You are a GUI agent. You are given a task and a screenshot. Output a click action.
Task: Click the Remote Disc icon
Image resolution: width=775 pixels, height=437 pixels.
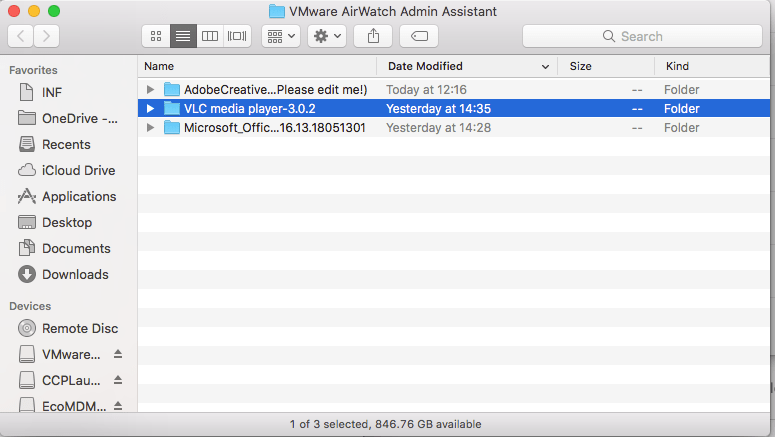coord(27,328)
